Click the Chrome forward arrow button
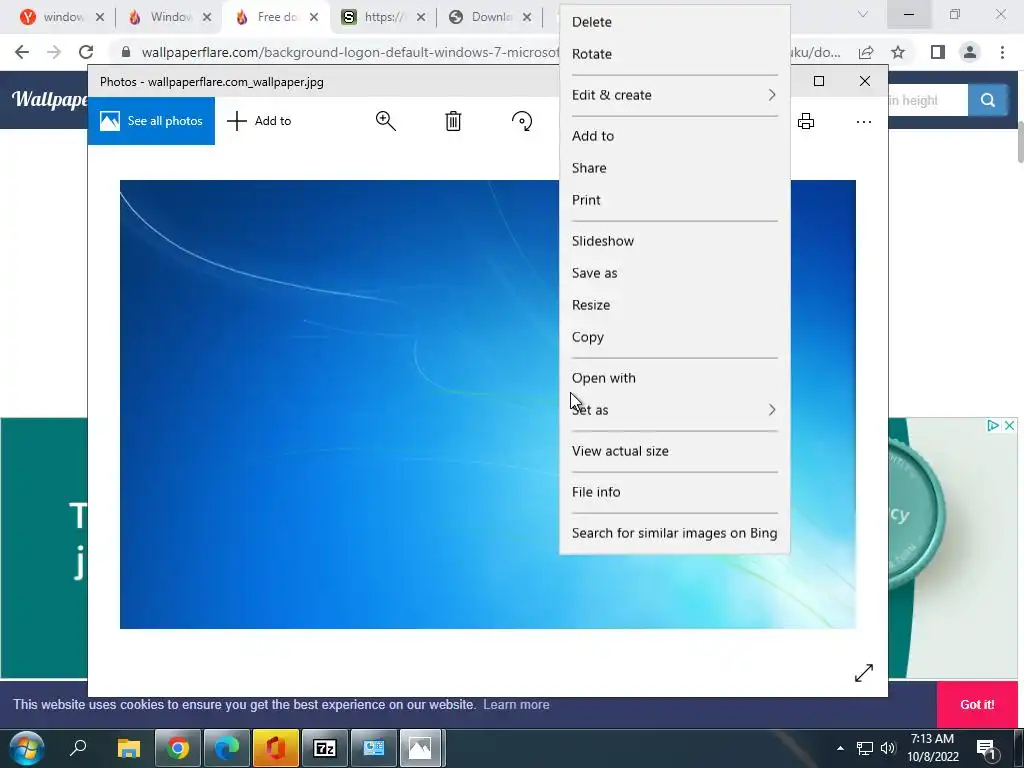 click(54, 52)
